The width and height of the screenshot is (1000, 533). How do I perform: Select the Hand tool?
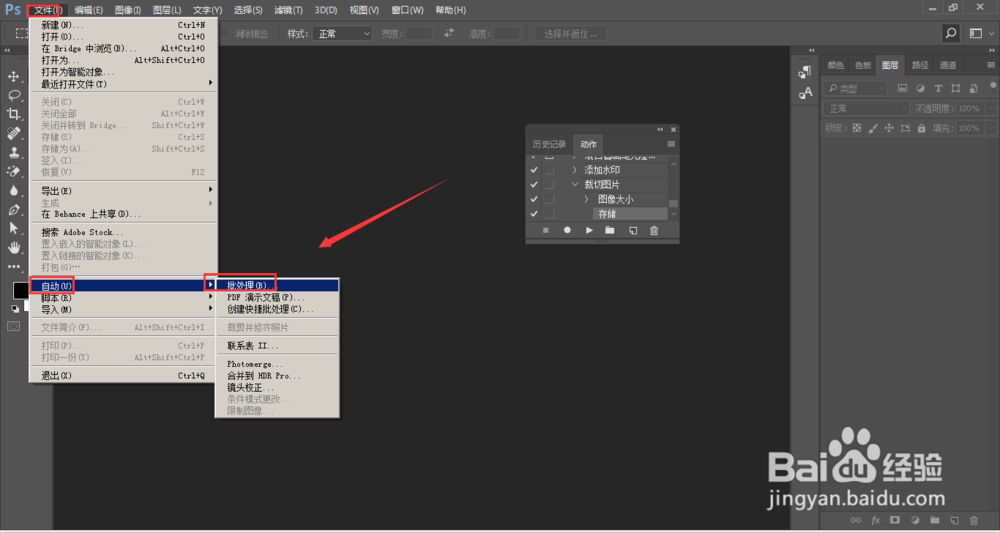(x=13, y=247)
